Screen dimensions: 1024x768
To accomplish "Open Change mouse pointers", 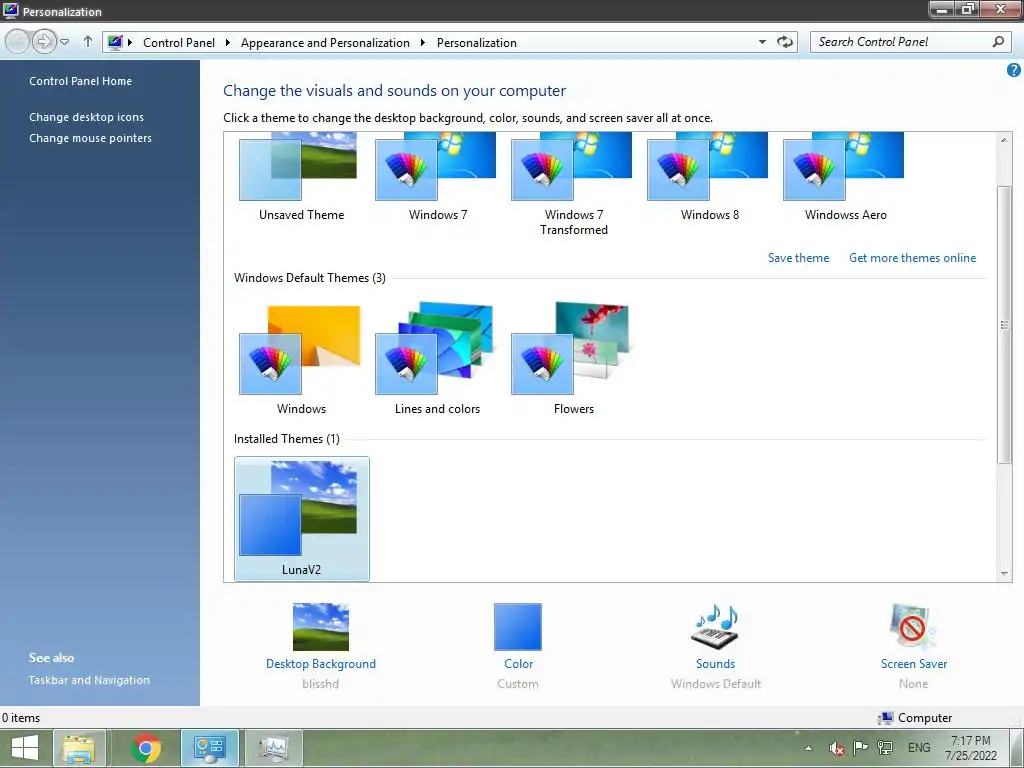I will [90, 138].
